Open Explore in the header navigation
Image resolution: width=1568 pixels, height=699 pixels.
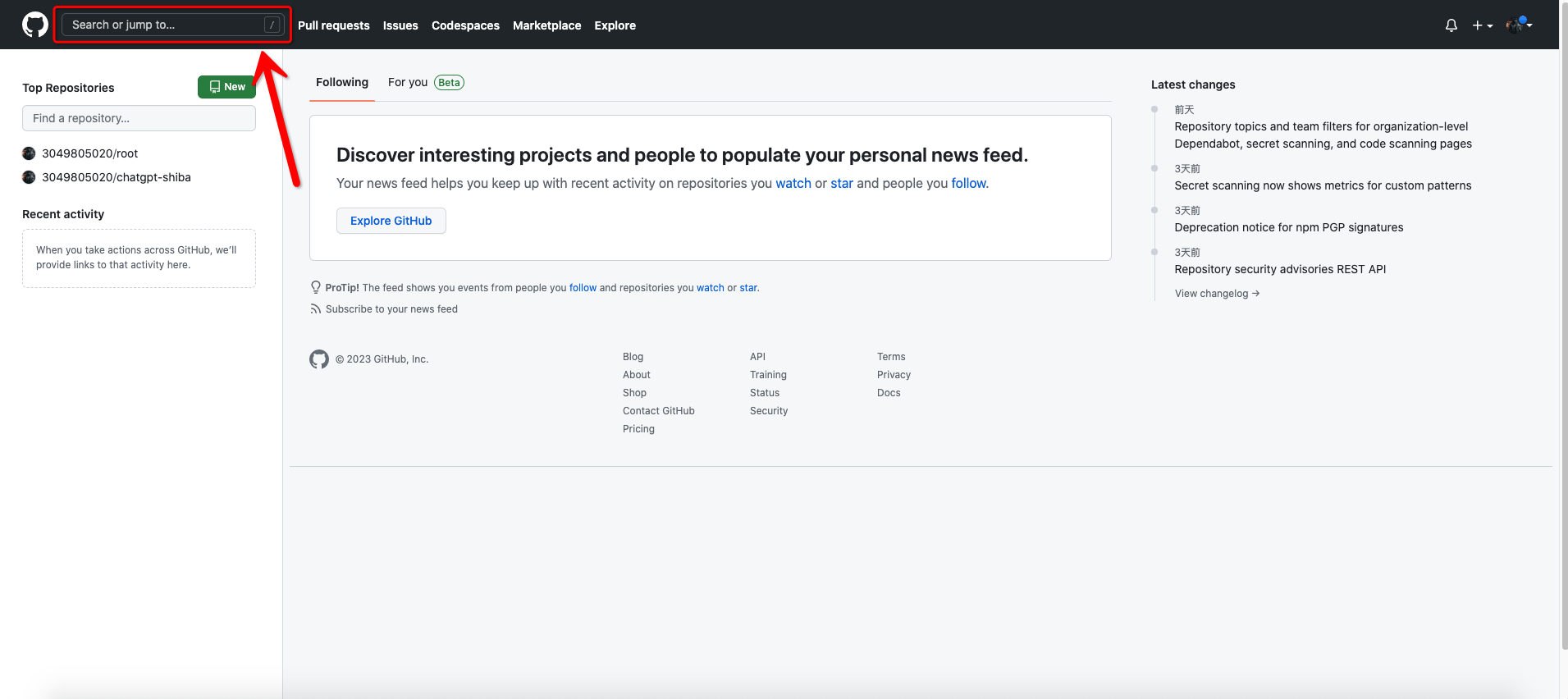tap(615, 25)
